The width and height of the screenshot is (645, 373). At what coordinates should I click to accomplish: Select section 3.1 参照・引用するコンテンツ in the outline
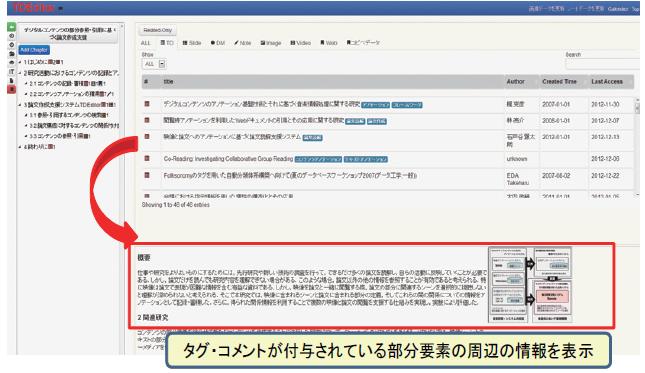tap(69, 115)
